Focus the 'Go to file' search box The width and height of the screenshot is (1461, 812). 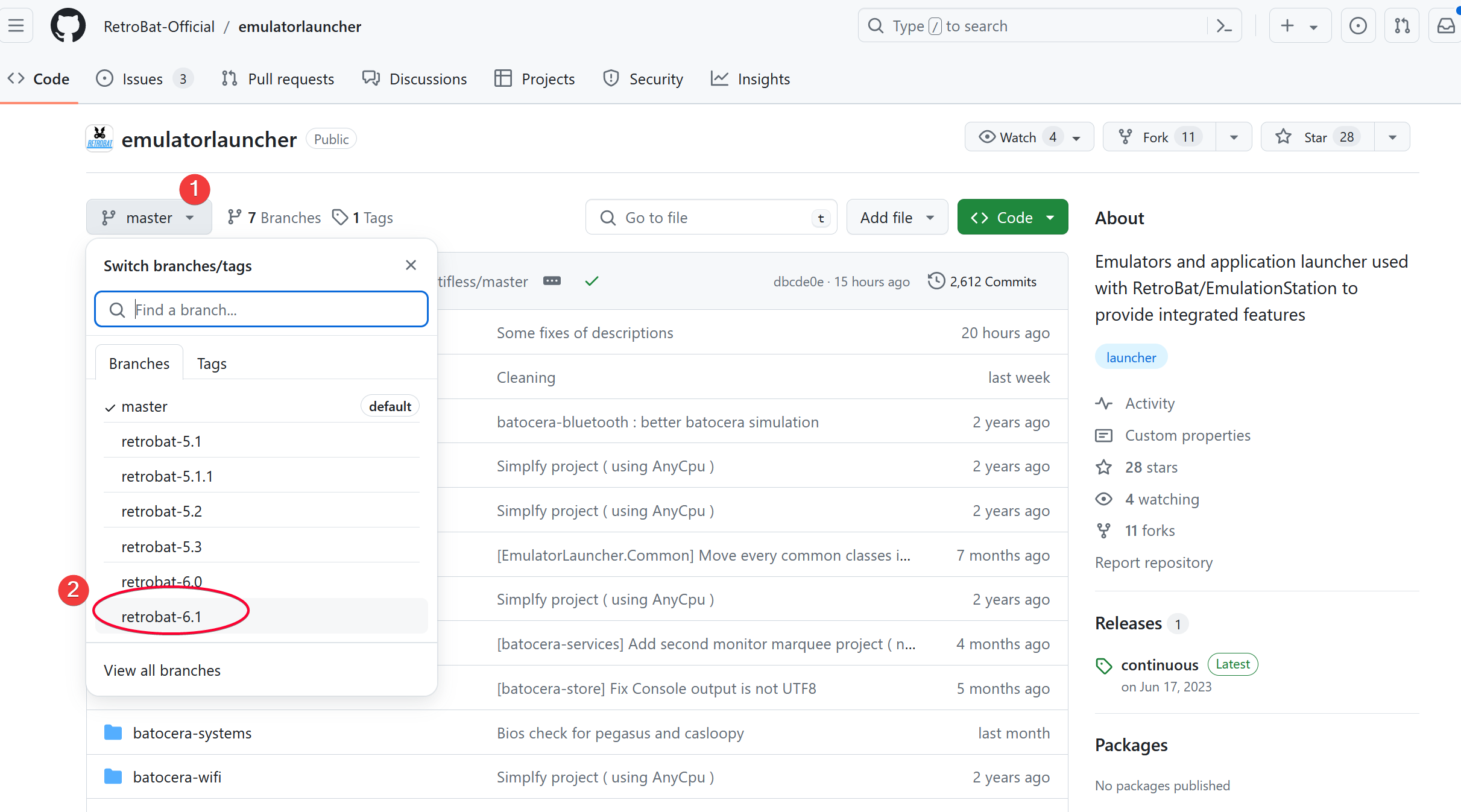[711, 218]
